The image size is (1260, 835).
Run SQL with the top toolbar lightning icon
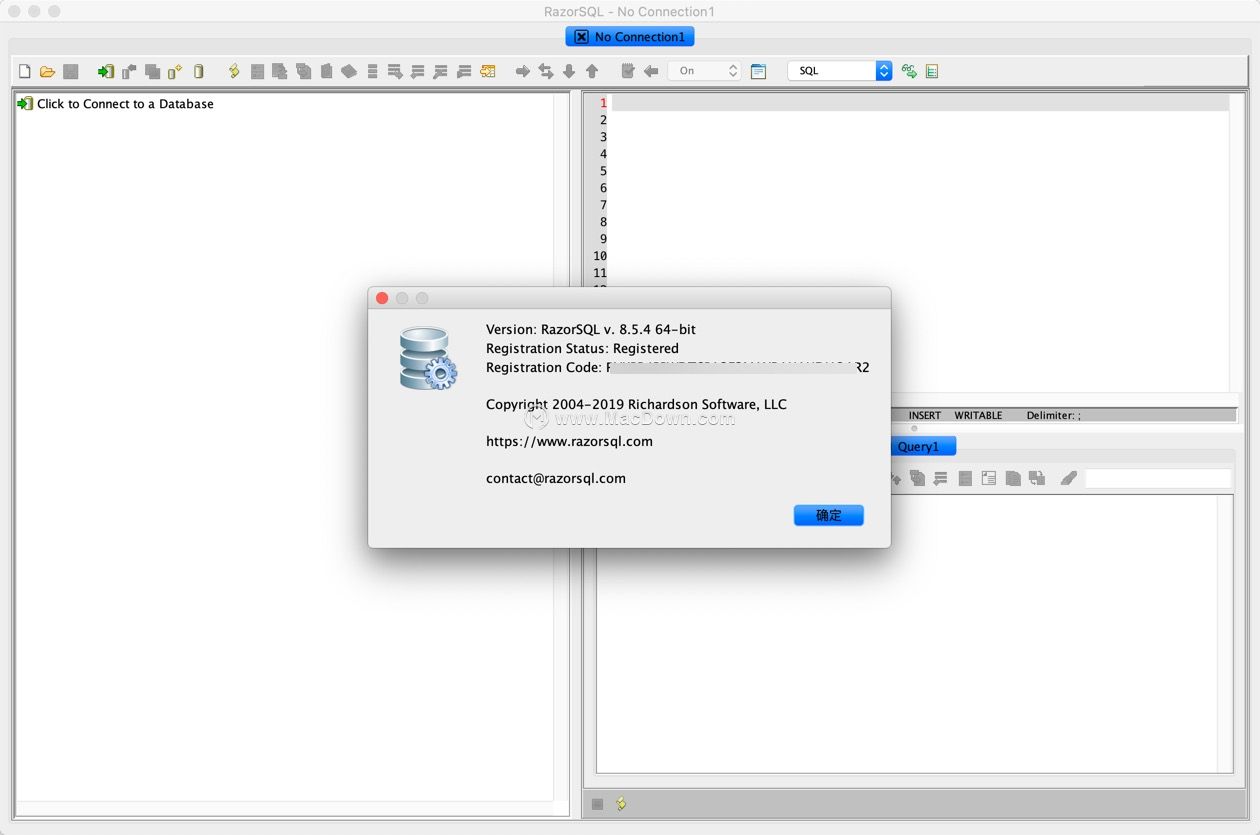coord(234,71)
